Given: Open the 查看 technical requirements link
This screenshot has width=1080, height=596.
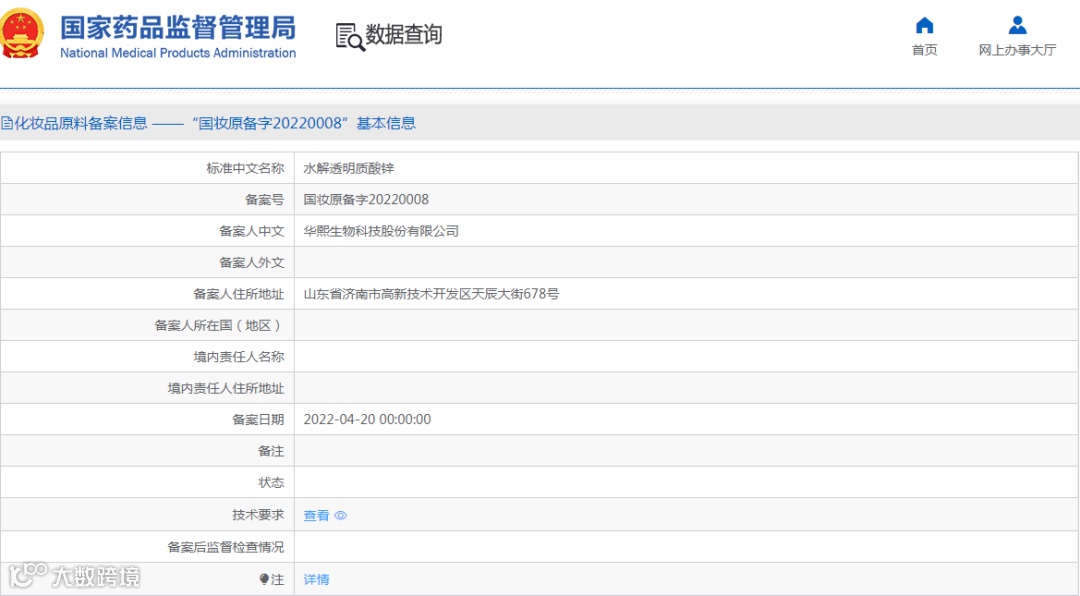Looking at the screenshot, I should 316,515.
